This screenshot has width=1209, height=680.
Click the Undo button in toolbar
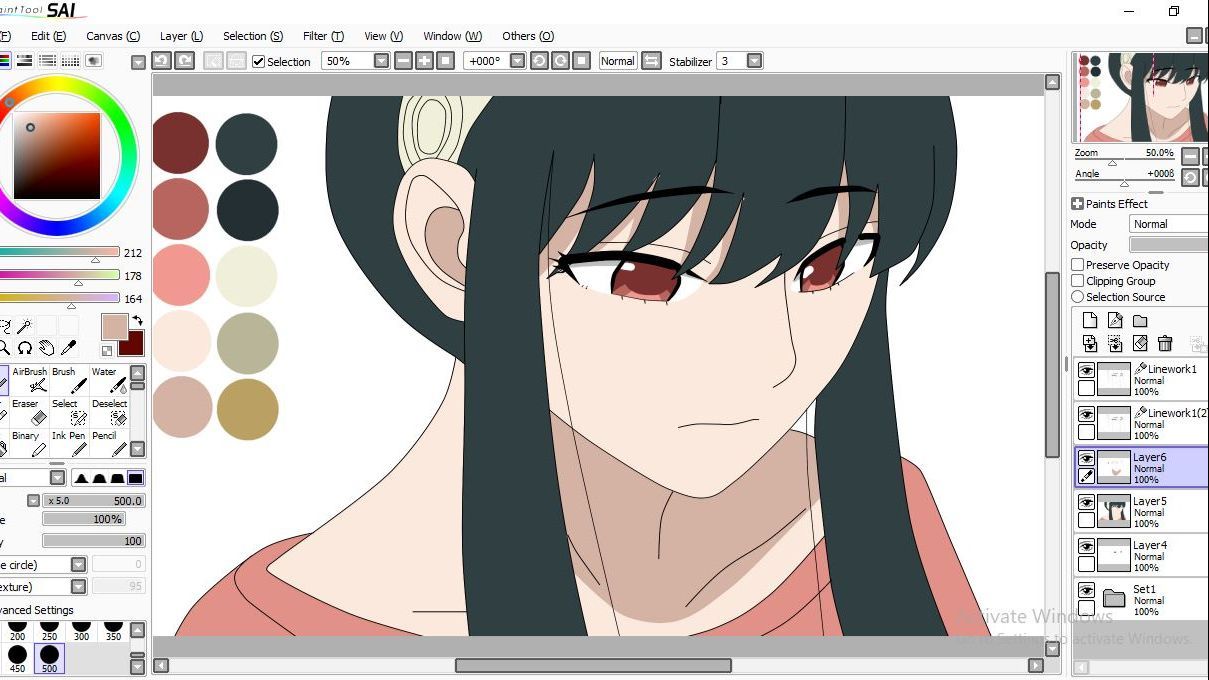[x=161, y=61]
